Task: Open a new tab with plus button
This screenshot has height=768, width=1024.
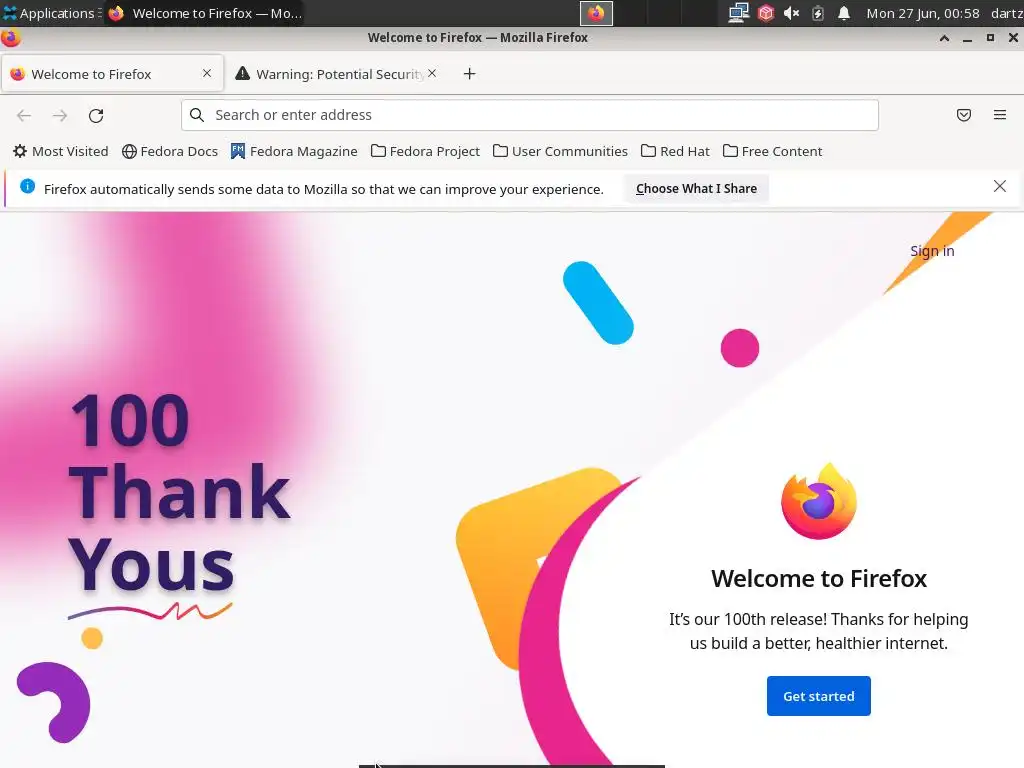Action: click(x=469, y=74)
